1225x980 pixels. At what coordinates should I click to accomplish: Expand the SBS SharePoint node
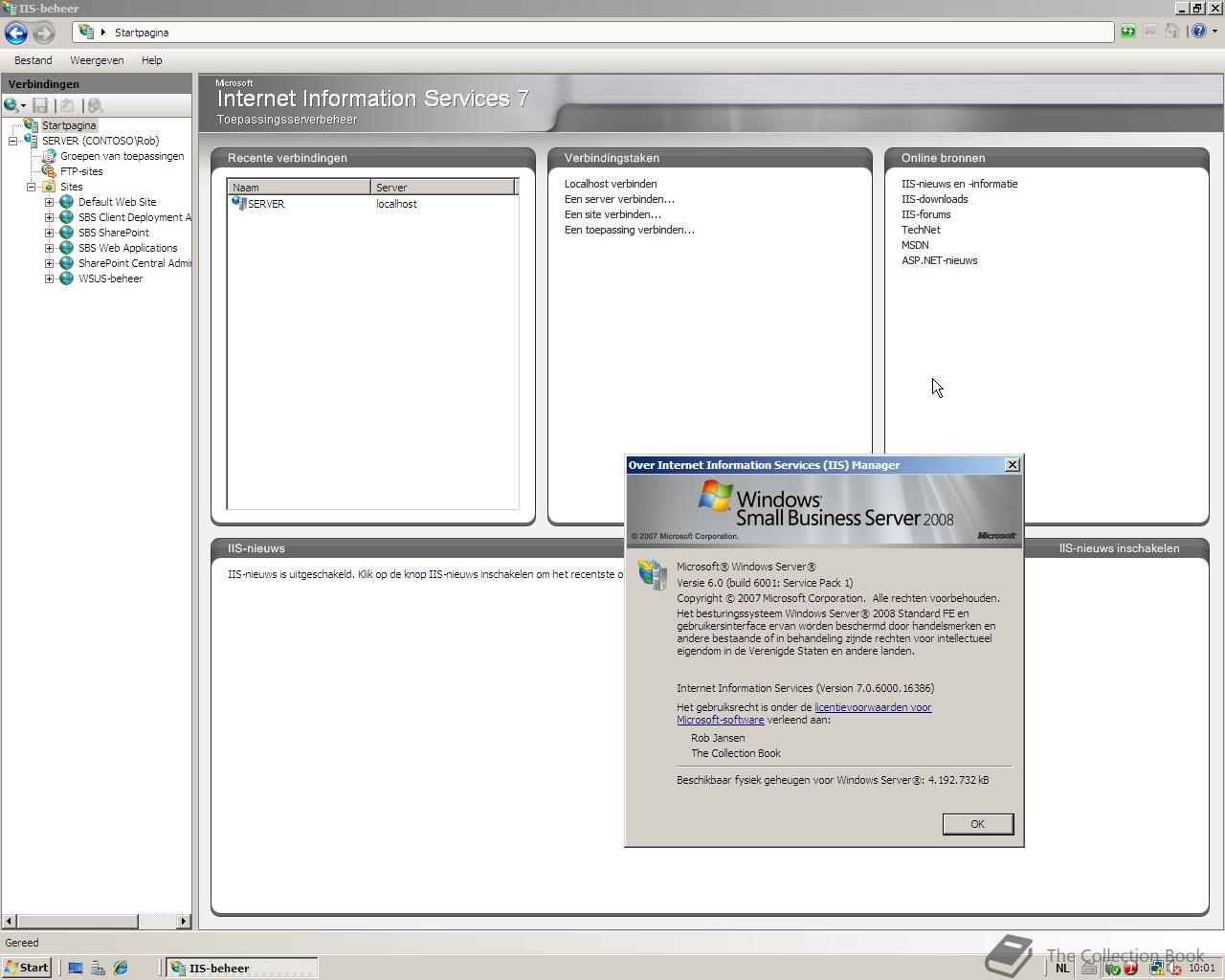click(x=49, y=233)
